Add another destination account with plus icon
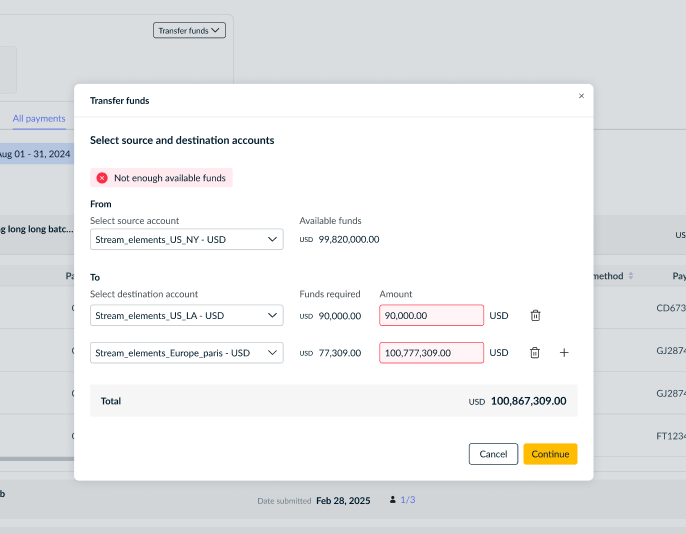The width and height of the screenshot is (686, 534). (564, 353)
